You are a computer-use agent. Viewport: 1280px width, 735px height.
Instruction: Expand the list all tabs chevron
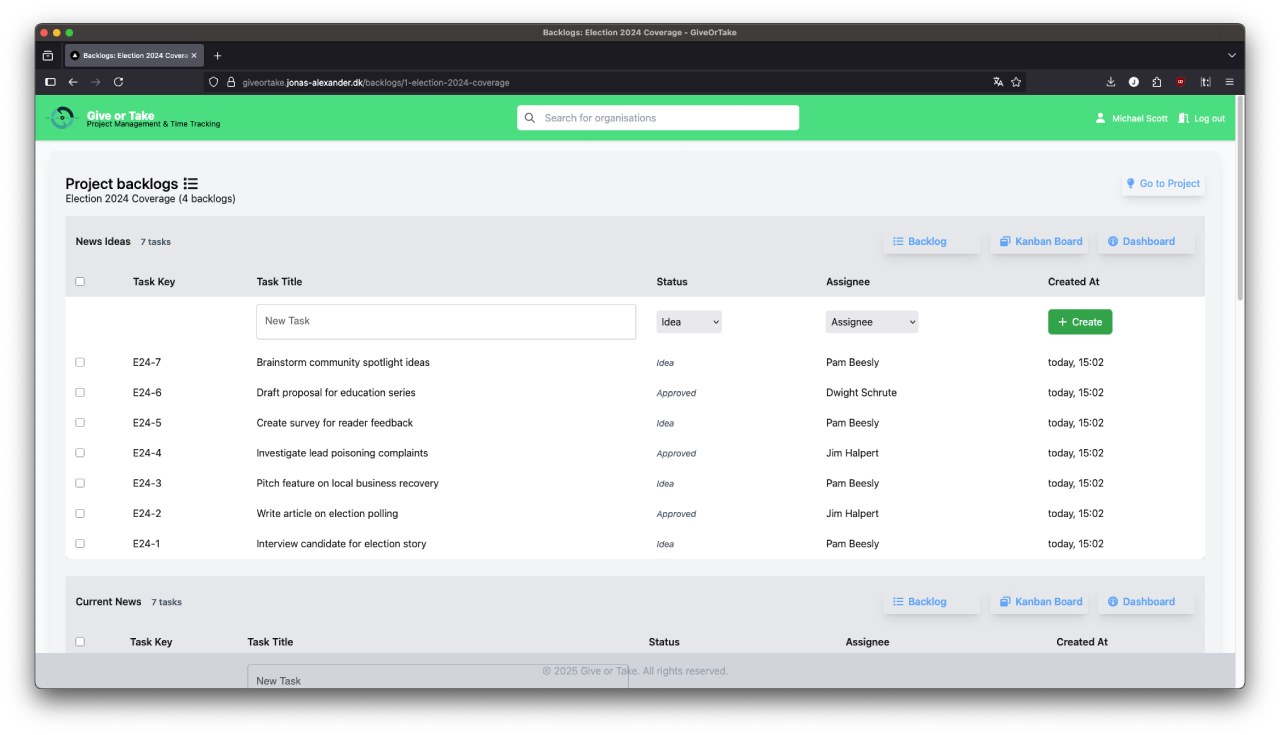click(1231, 56)
